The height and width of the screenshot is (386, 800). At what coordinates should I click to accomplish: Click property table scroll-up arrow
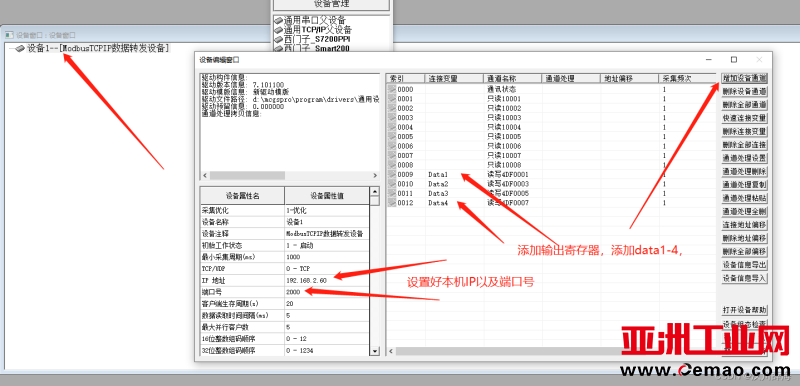[x=375, y=192]
